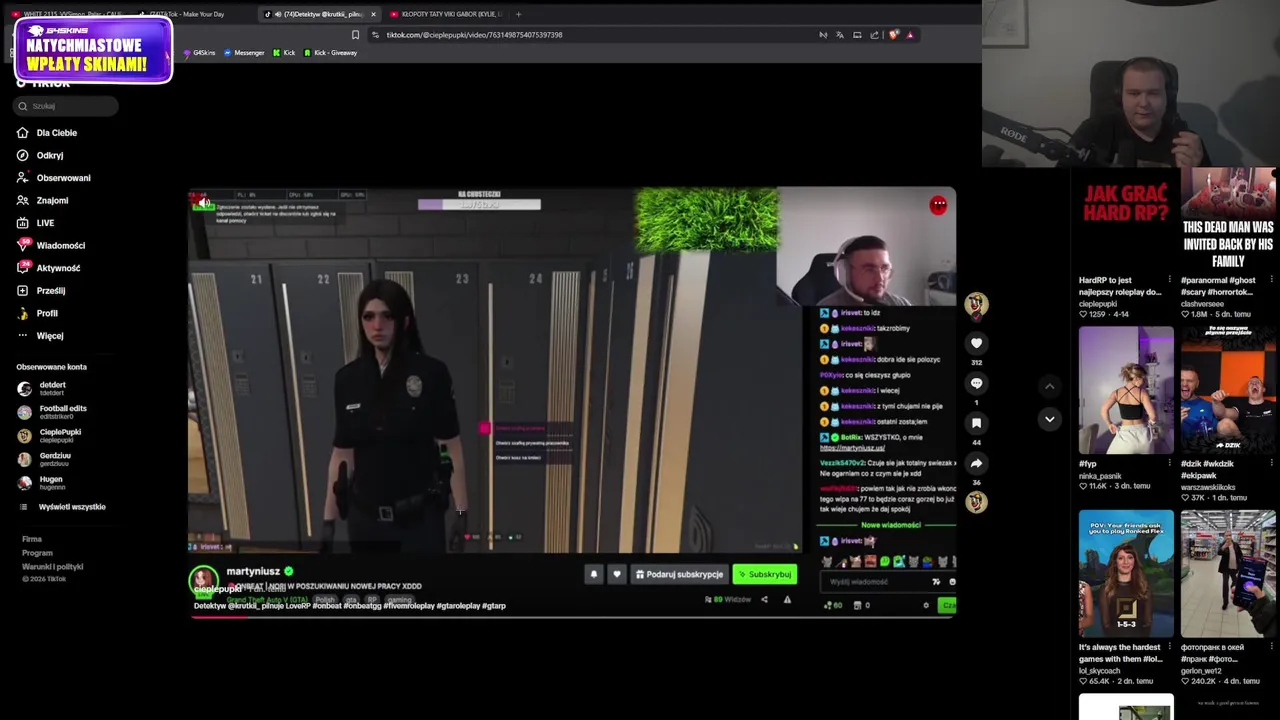Screen dimensions: 1280x720
Task: Bookmark the video to favorites
Action: [977, 423]
